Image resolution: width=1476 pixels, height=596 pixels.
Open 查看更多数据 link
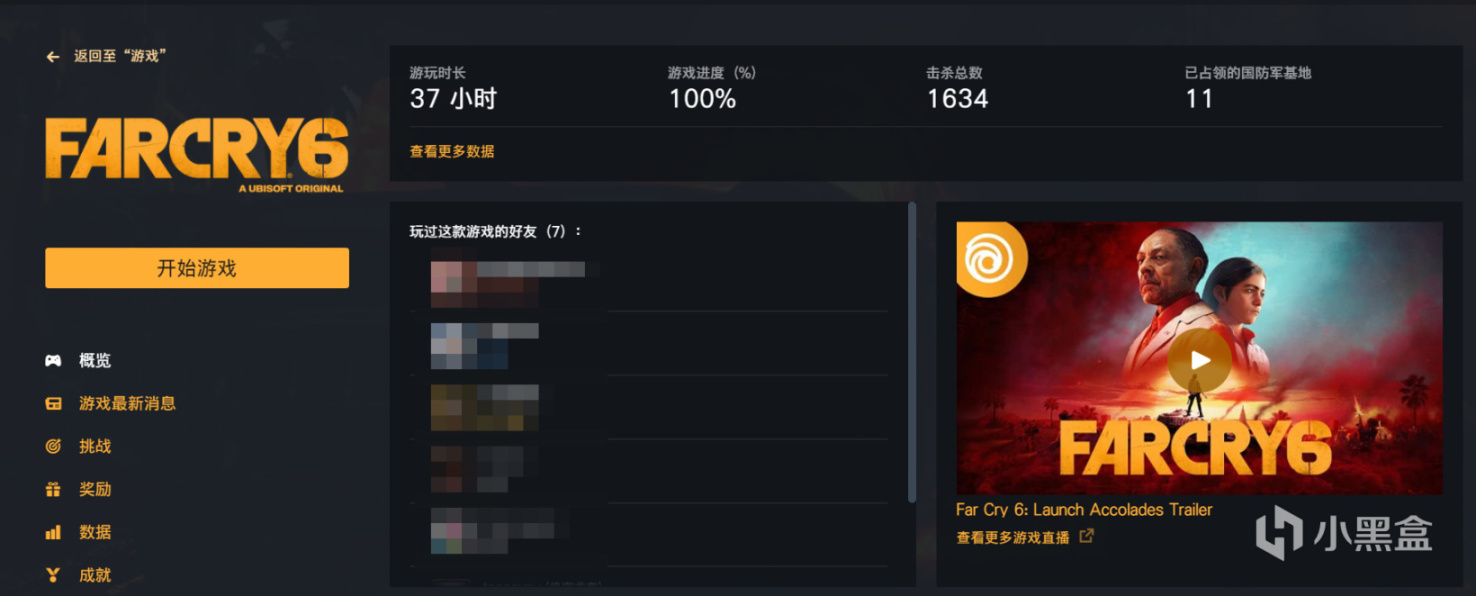pyautogui.click(x=452, y=152)
